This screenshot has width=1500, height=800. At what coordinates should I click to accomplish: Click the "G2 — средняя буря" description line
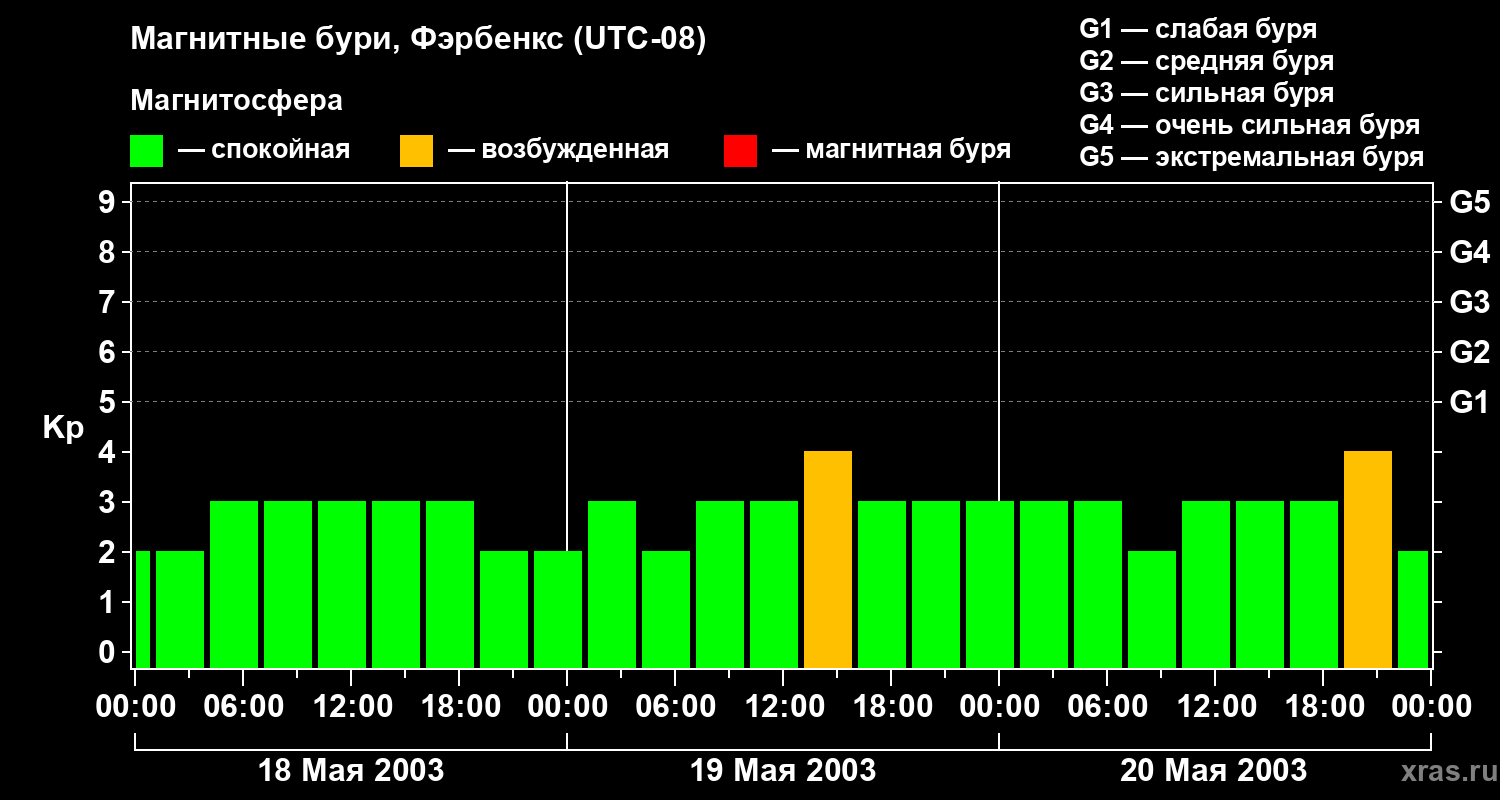click(x=1206, y=61)
